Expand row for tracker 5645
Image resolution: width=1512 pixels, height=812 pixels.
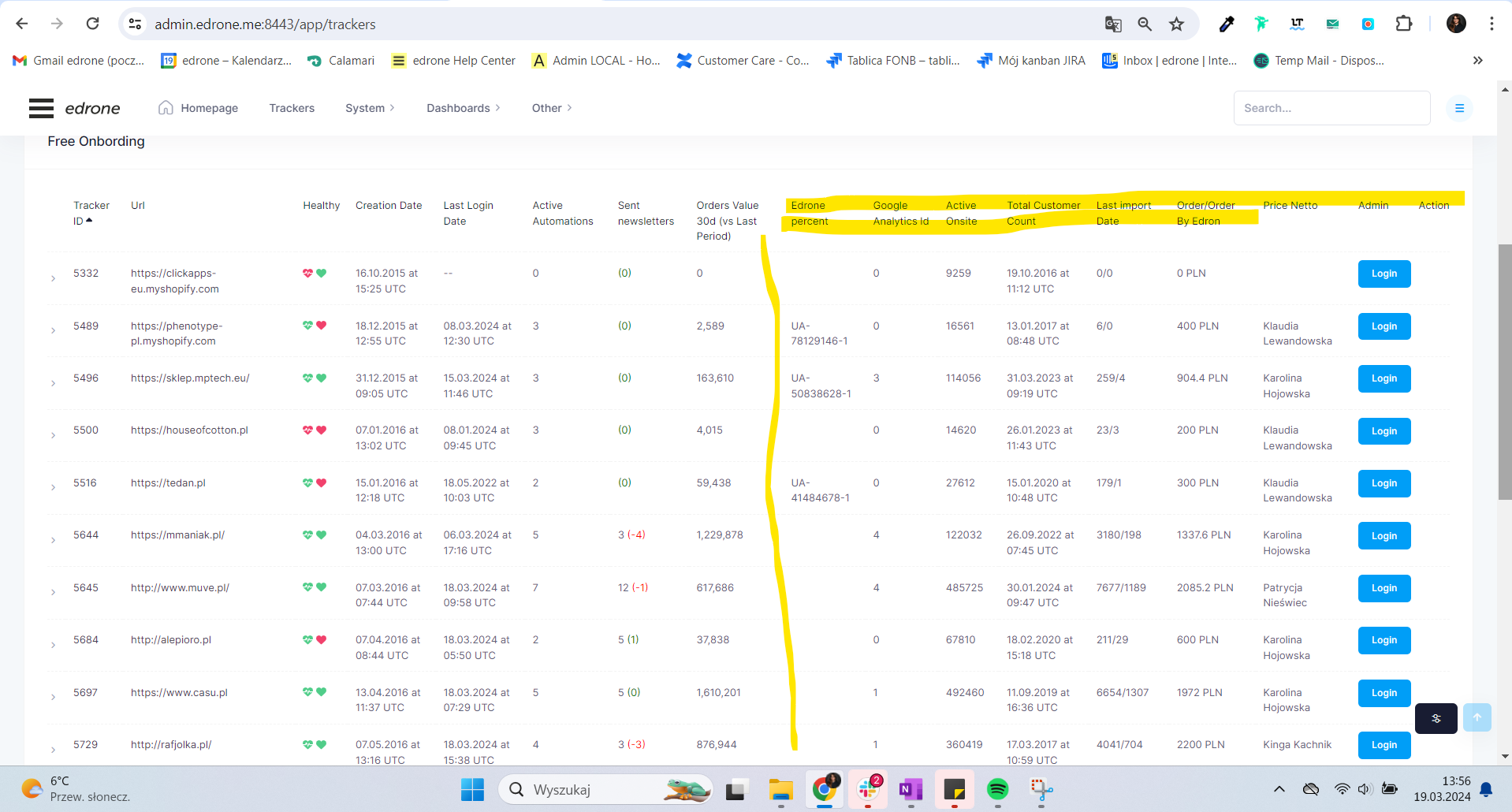(x=53, y=592)
